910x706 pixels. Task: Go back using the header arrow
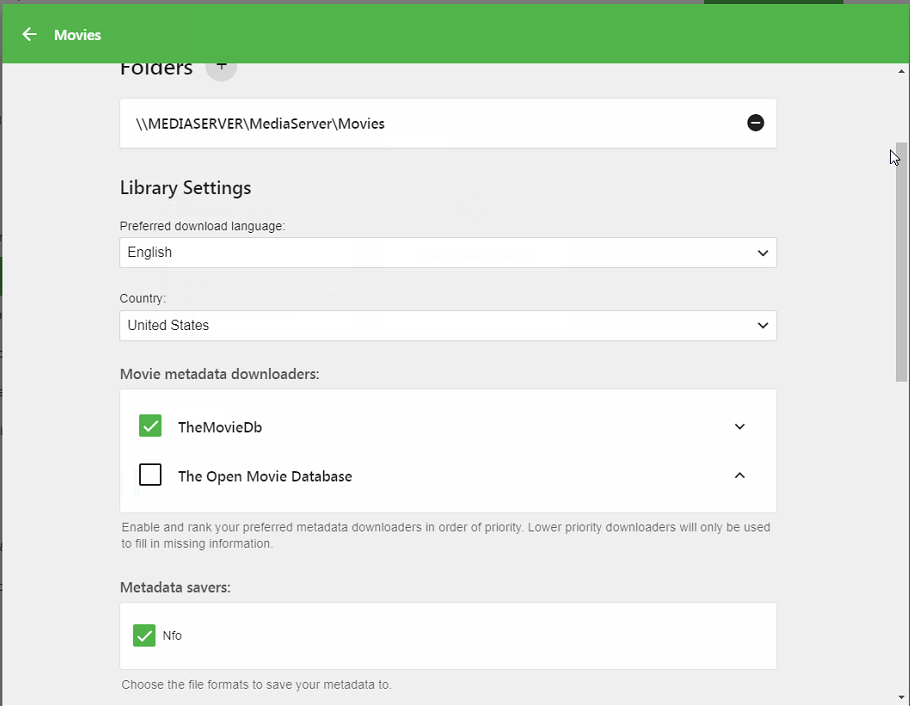(x=30, y=35)
